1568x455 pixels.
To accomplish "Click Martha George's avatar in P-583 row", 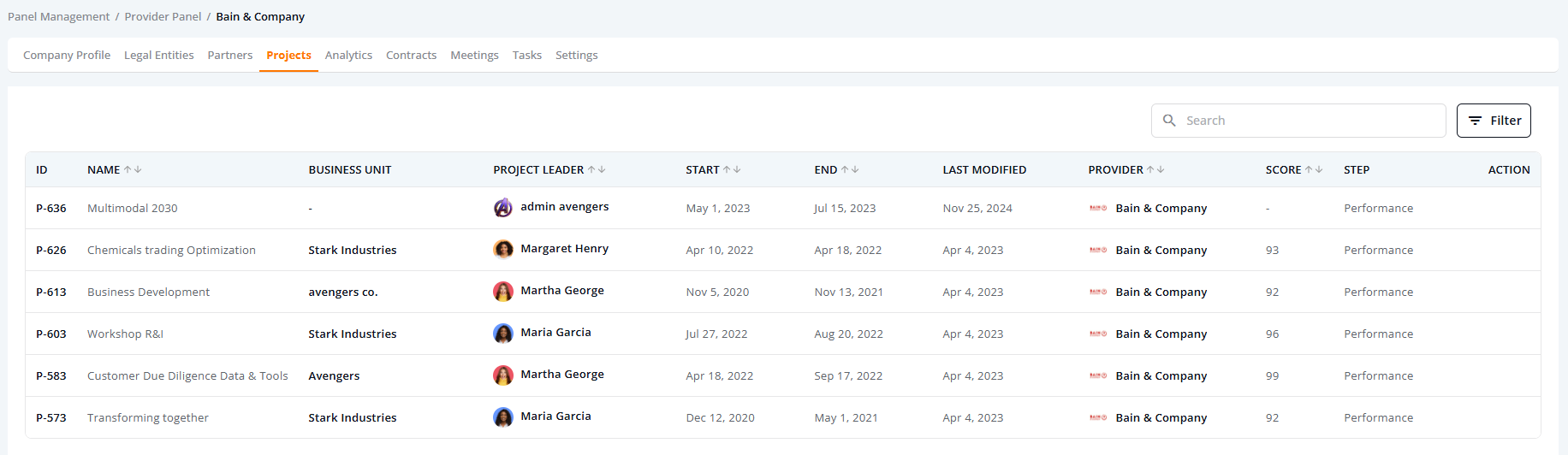I will click(503, 375).
